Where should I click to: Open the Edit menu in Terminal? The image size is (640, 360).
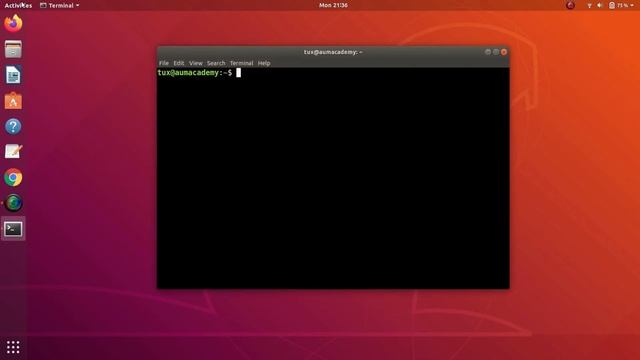click(179, 63)
